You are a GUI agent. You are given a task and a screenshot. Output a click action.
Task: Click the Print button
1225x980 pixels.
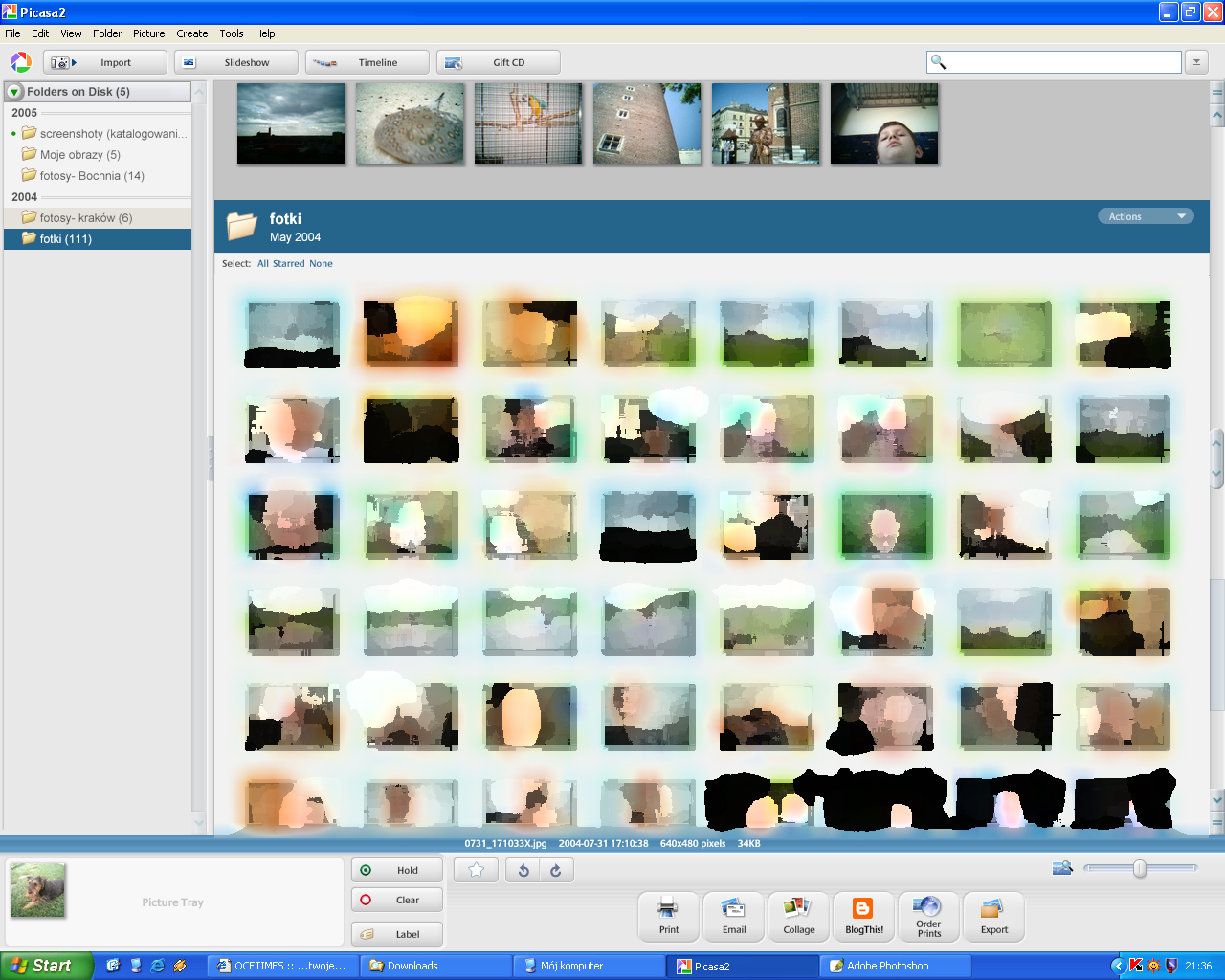point(669,917)
